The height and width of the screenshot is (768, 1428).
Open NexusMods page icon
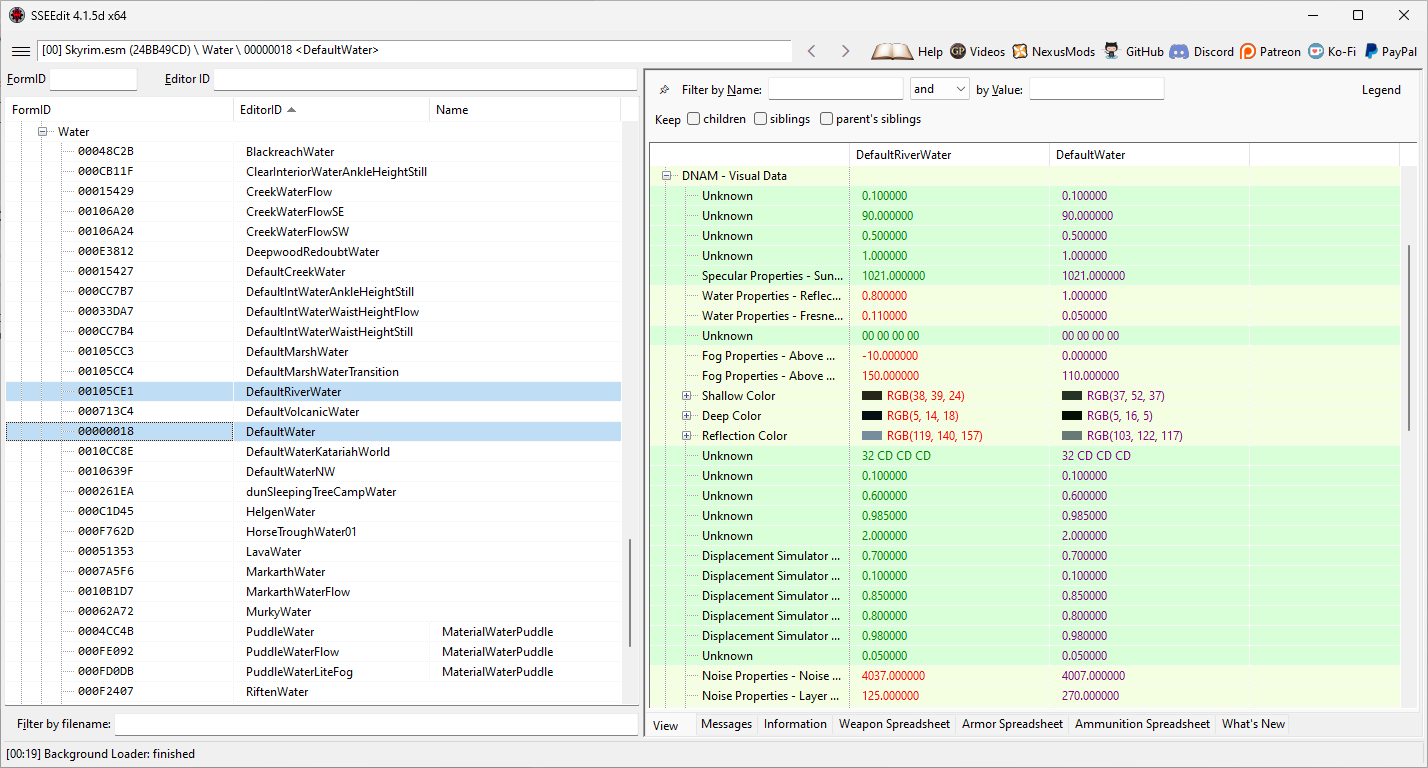click(x=1020, y=51)
